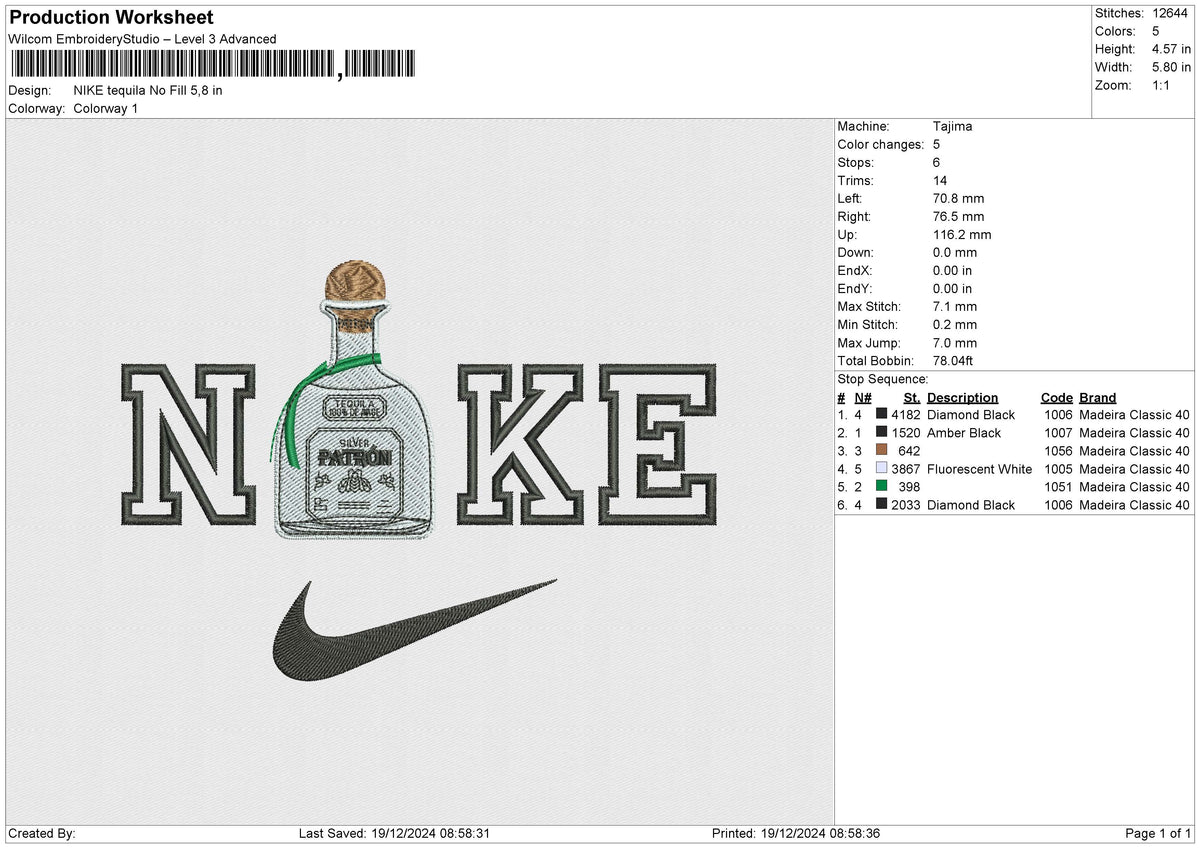Click the Left value "70.8 mm"

pyautogui.click(x=958, y=198)
